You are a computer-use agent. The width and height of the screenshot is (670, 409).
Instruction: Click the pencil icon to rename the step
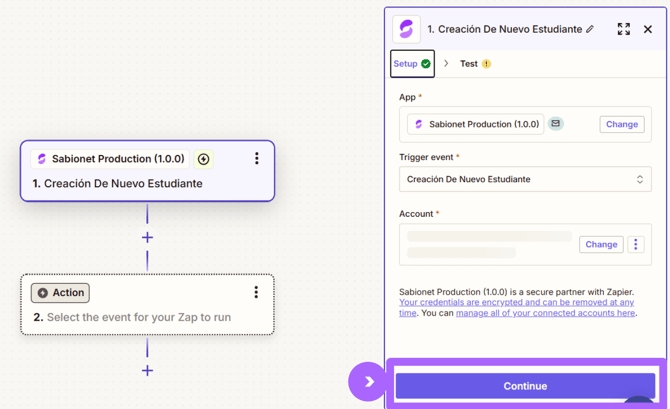click(x=590, y=29)
